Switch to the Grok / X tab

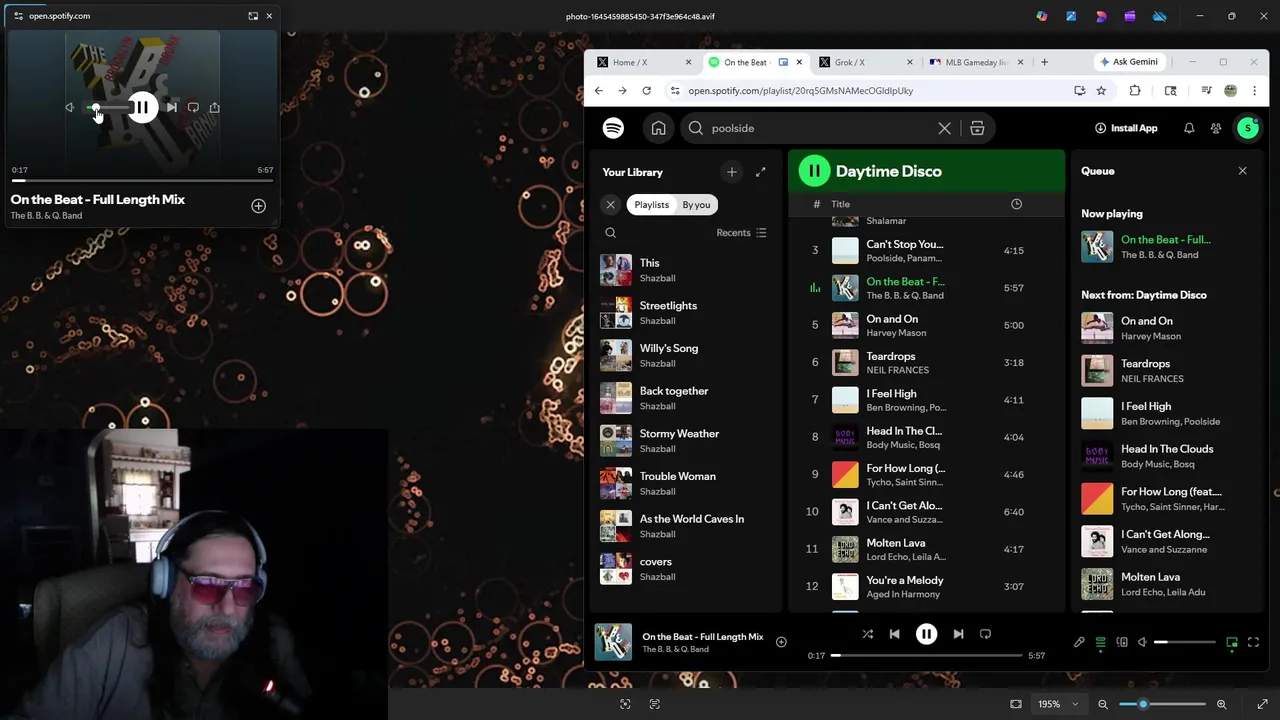tap(866, 62)
